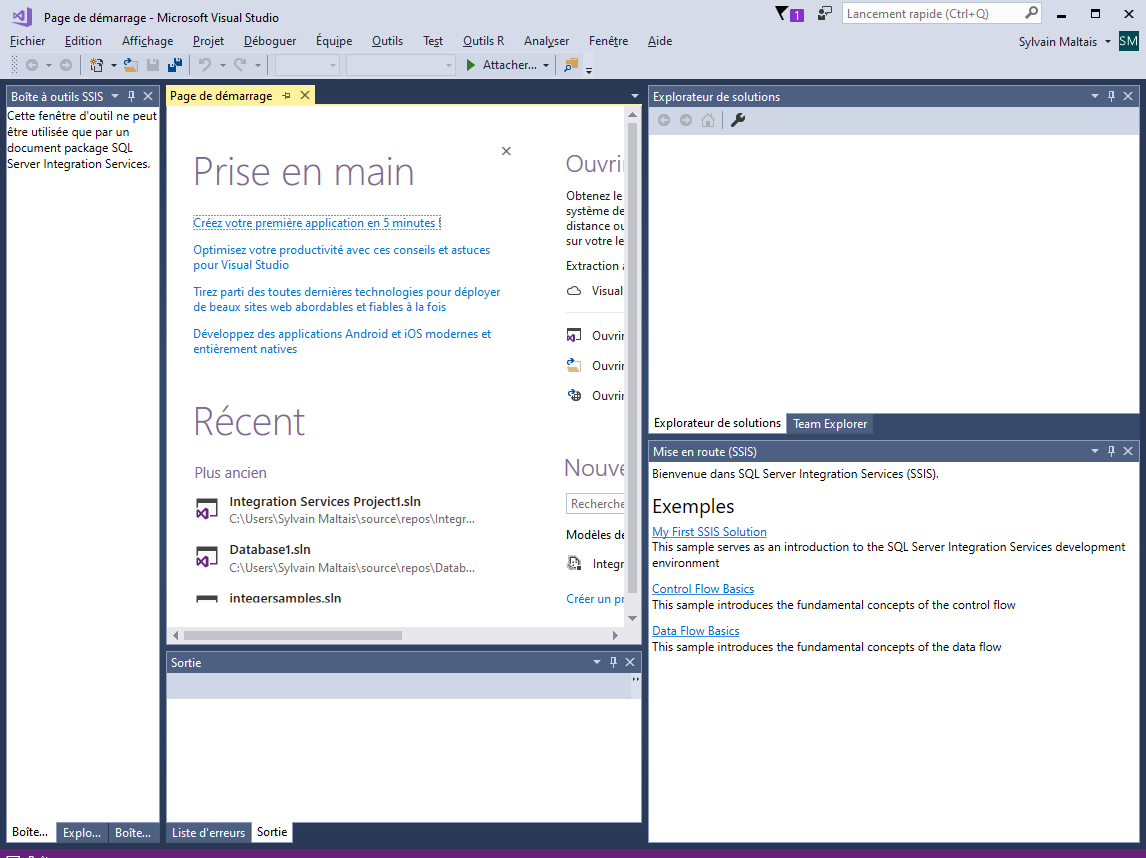
Task: Open a new project using the toolbar icon
Action: click(x=96, y=64)
